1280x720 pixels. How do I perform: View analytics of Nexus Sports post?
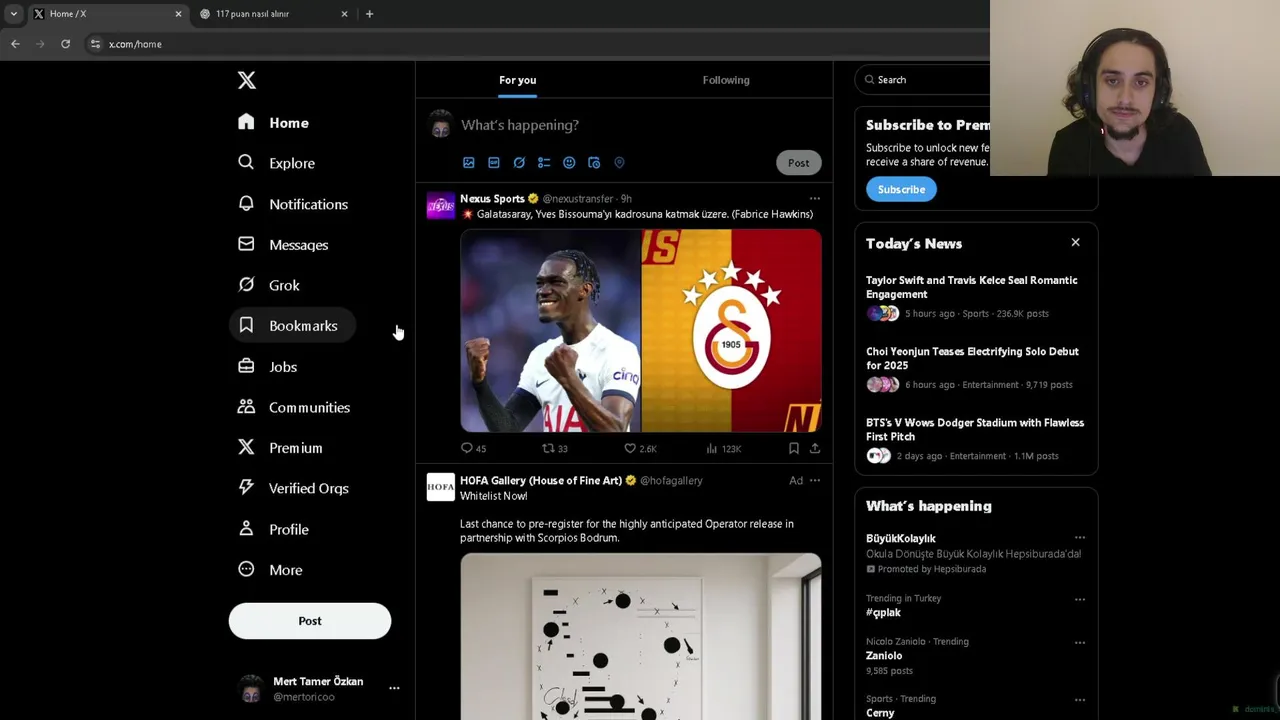point(723,449)
